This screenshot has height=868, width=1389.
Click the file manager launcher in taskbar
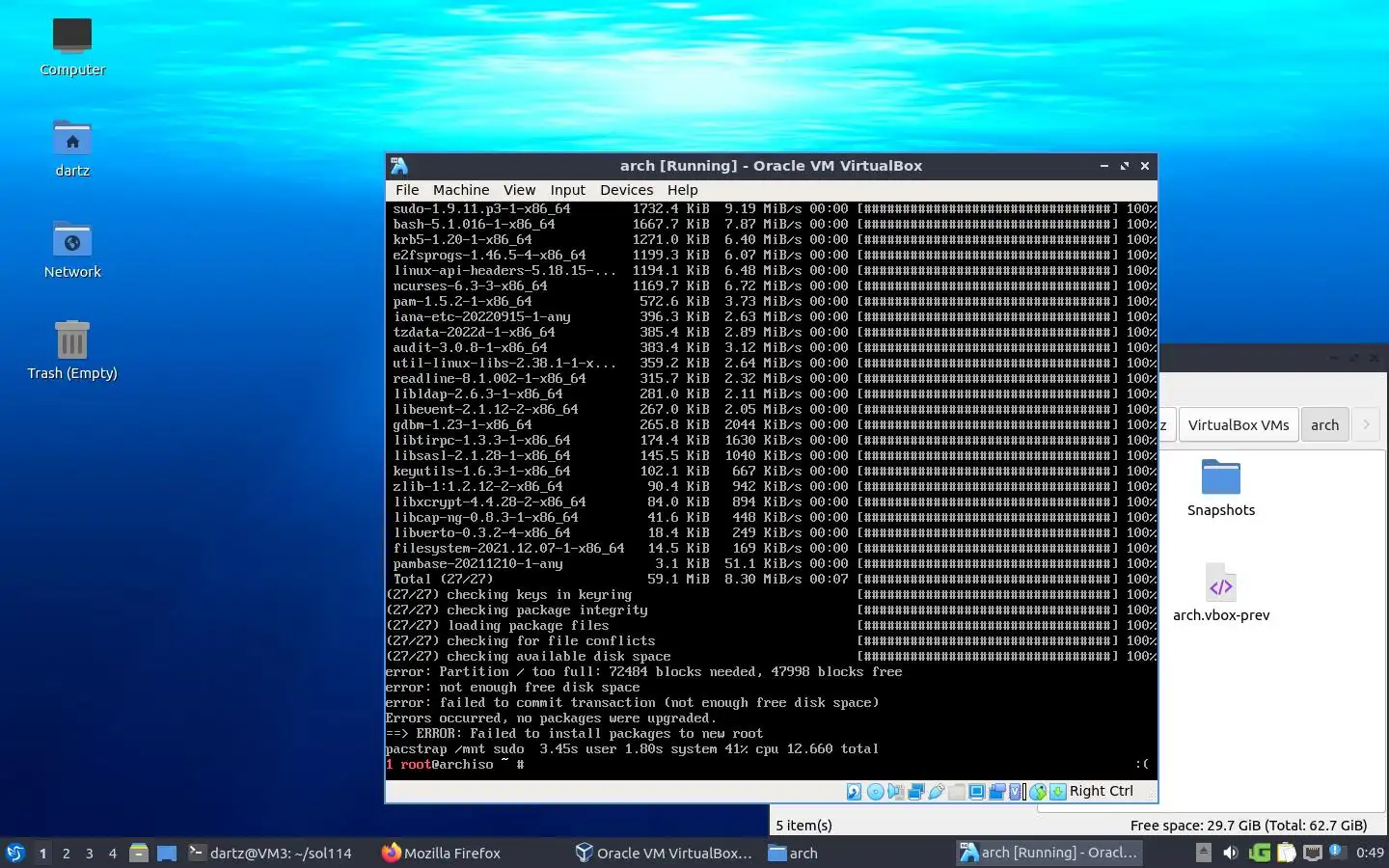click(139, 853)
